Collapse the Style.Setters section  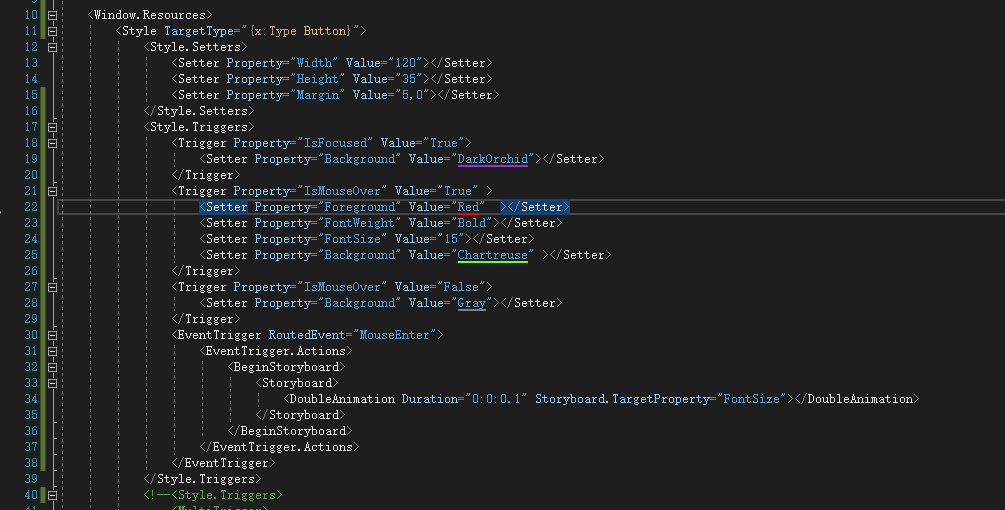[52, 47]
